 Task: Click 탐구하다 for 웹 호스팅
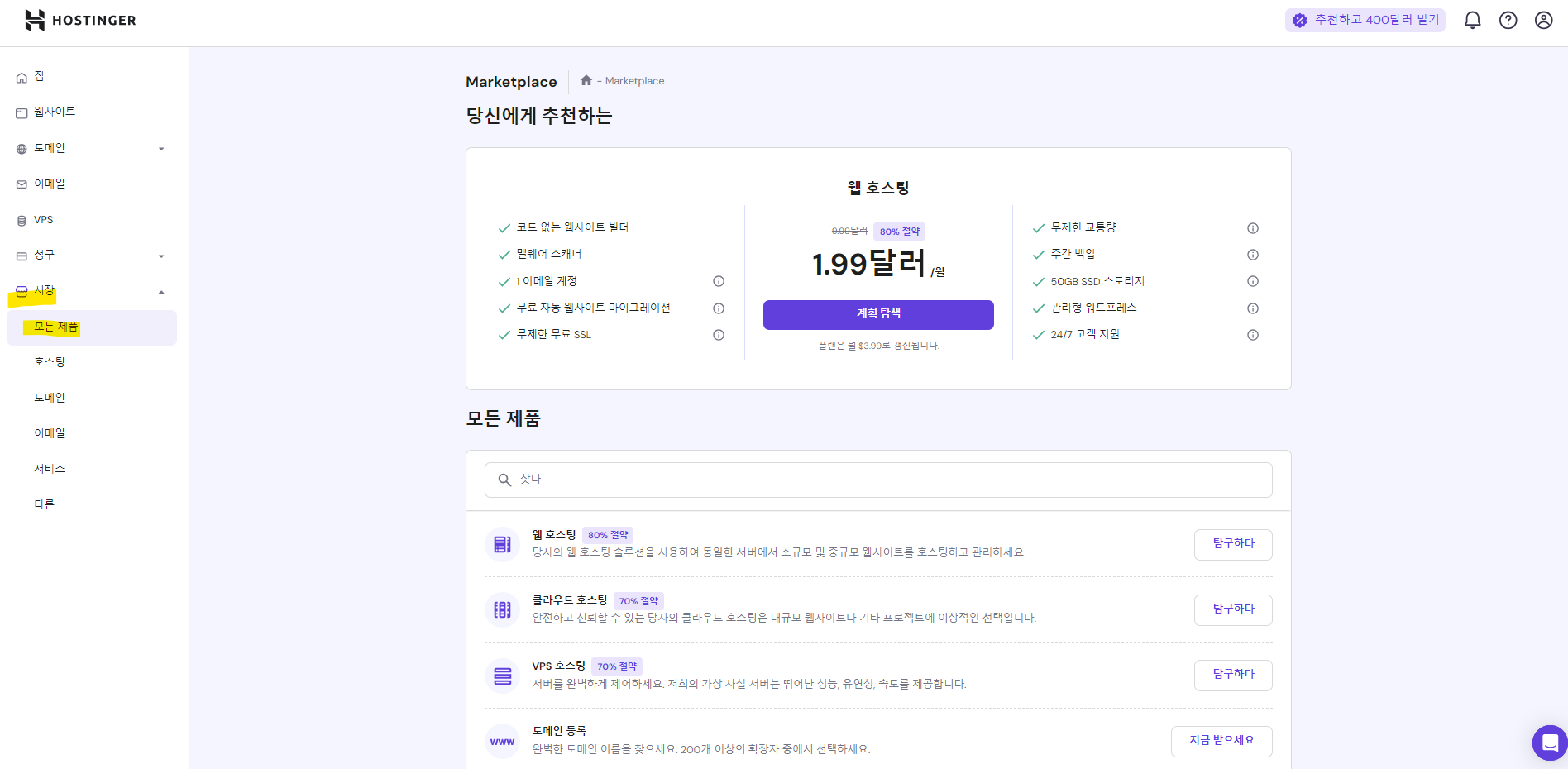click(1233, 544)
